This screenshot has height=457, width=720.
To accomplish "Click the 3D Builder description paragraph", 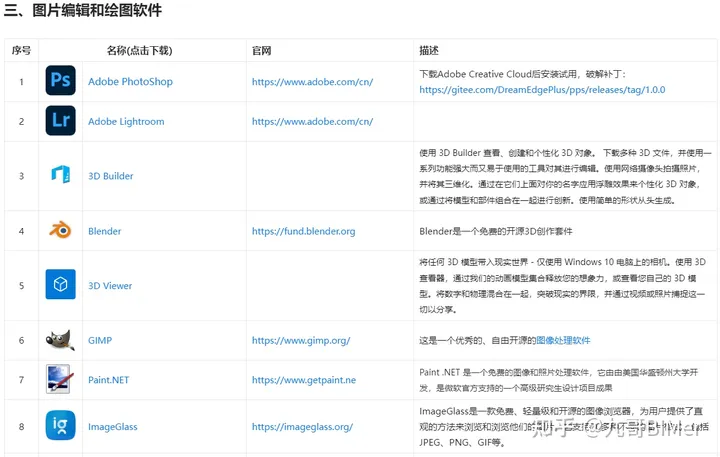I will pos(565,176).
